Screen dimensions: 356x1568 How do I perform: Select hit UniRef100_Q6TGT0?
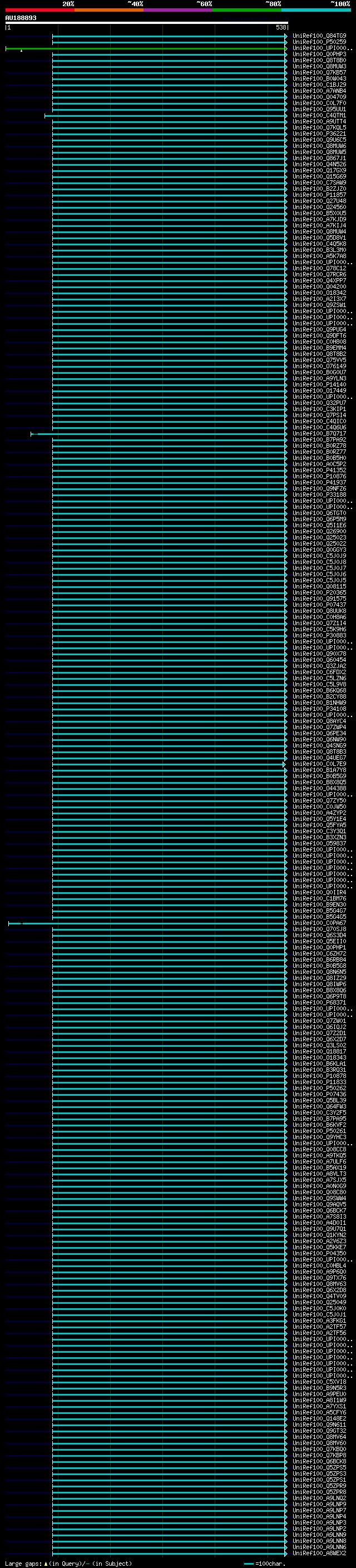click(x=319, y=513)
